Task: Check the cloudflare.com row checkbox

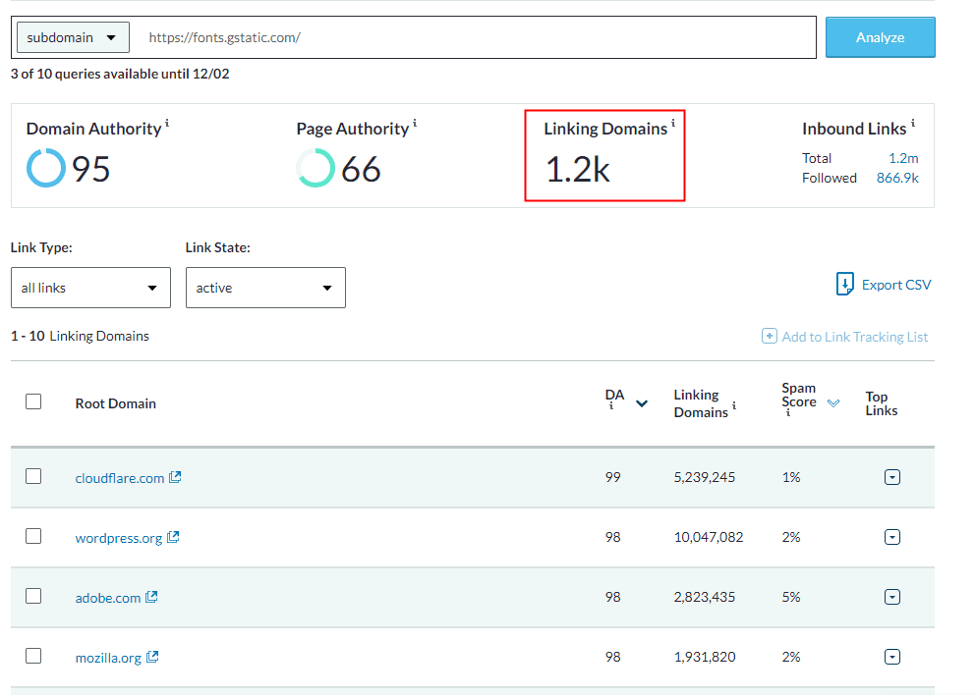Action: click(34, 476)
